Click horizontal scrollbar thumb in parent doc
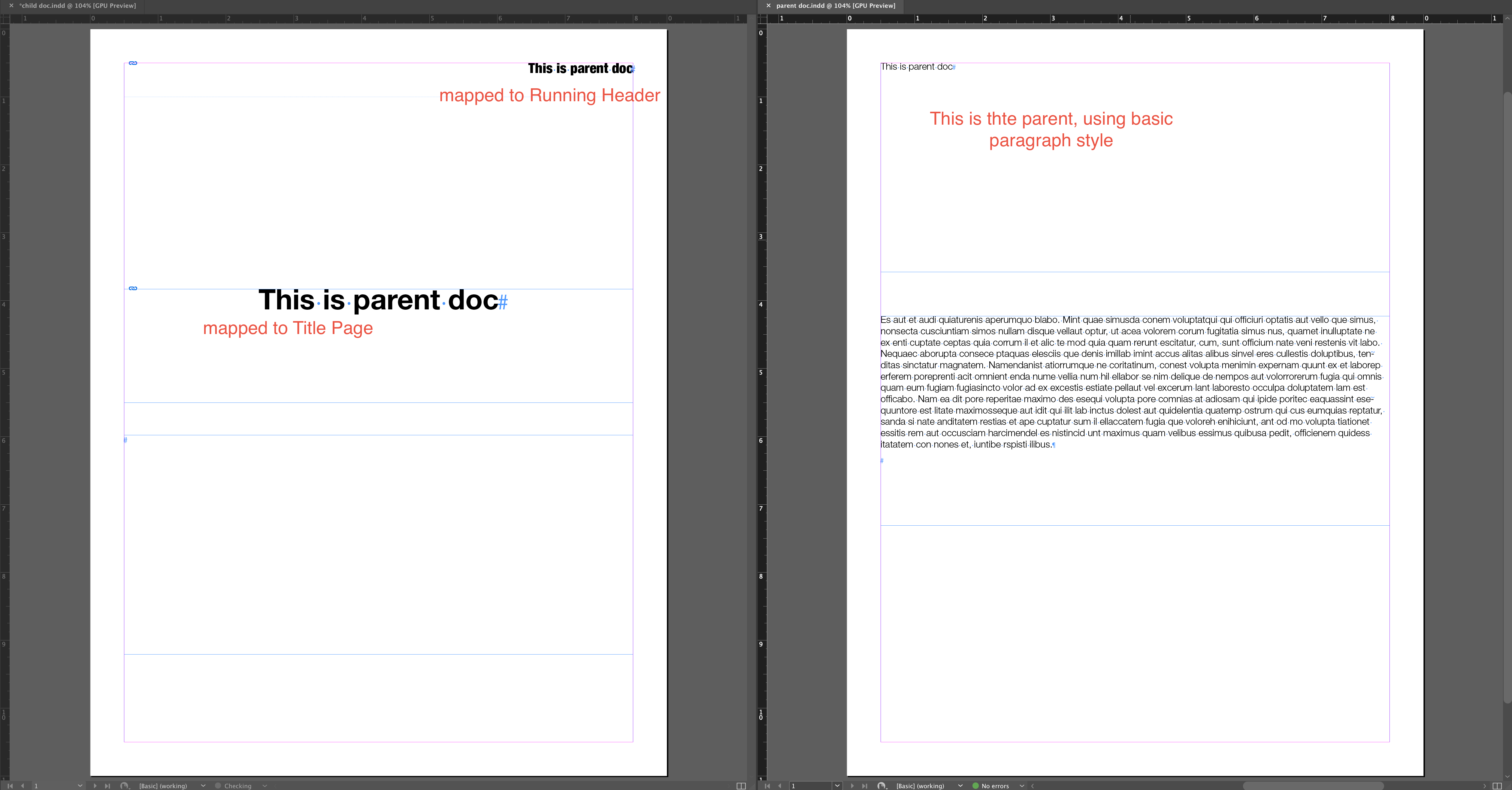The width and height of the screenshot is (1512, 790). click(1313, 786)
